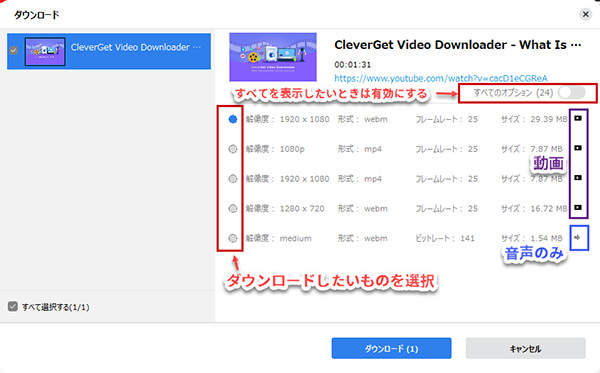Image resolution: width=600 pixels, height=373 pixels.
Task: Select the 1080p mp4 radio option
Action: 233,149
